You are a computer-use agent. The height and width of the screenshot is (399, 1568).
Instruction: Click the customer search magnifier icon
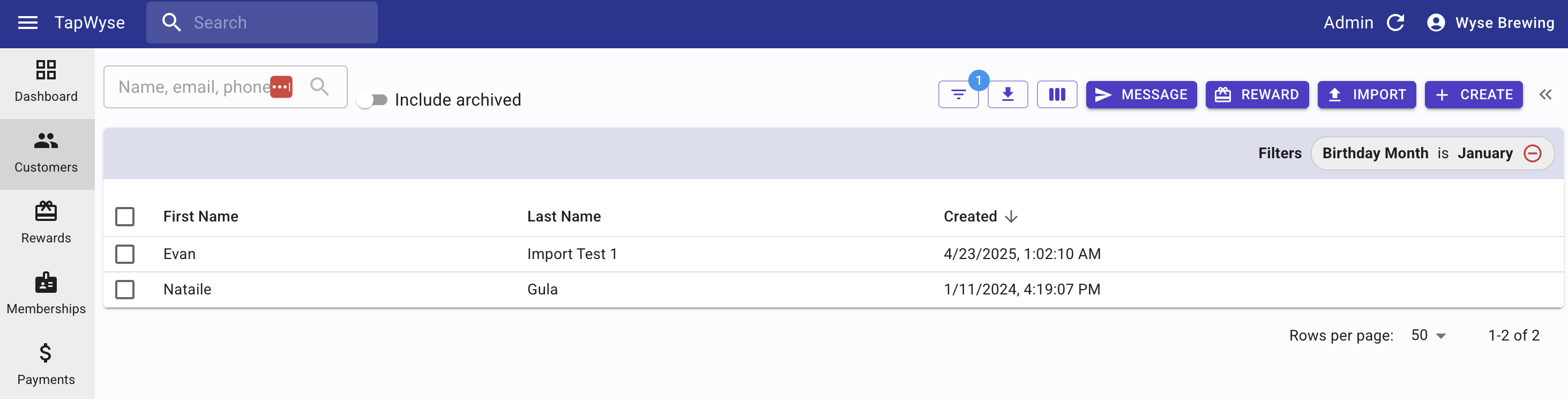tap(319, 87)
